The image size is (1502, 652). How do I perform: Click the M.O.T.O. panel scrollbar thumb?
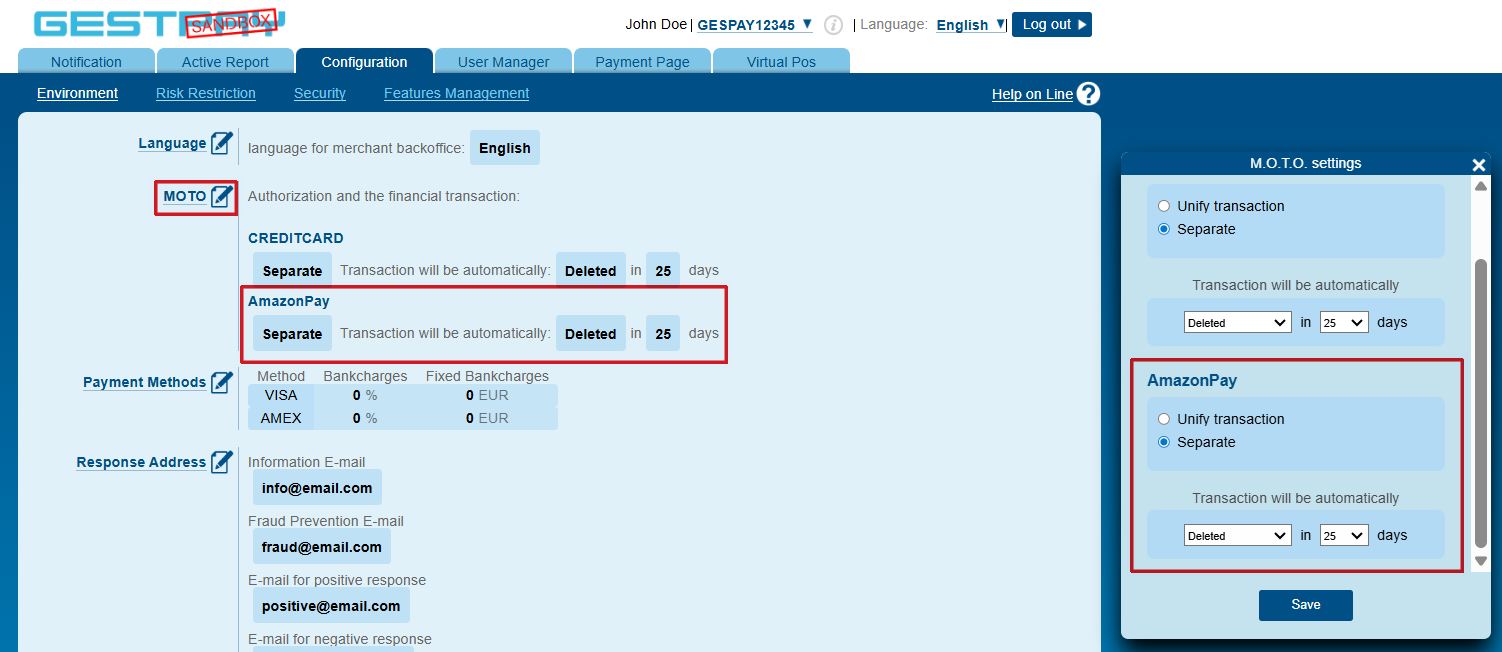point(1481,402)
